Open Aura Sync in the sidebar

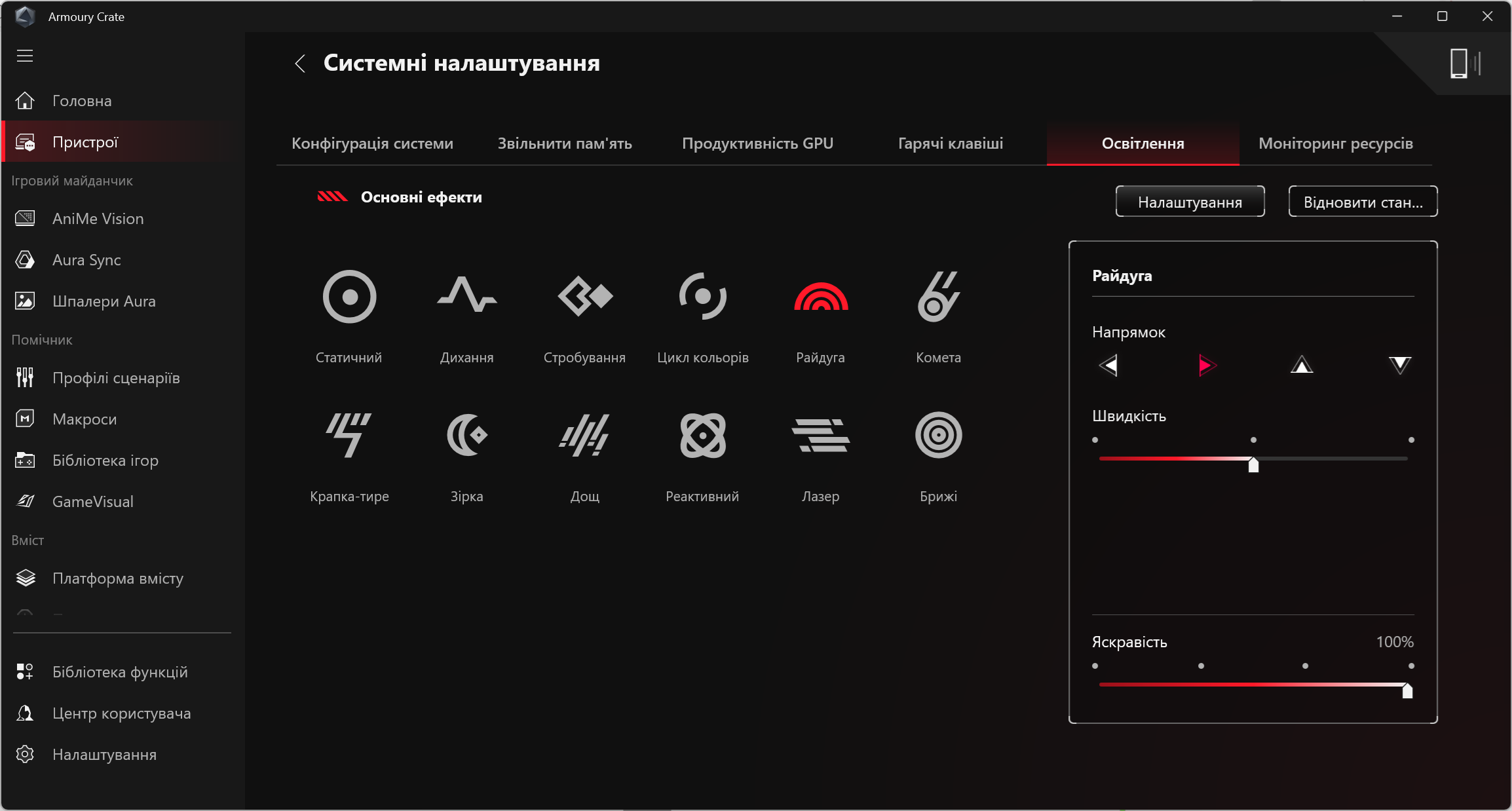point(86,260)
